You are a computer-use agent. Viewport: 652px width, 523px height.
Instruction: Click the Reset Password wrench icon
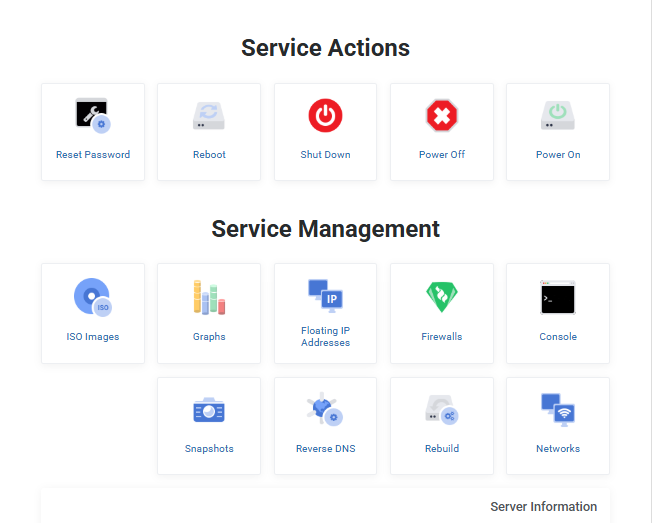pyautogui.click(x=92, y=116)
